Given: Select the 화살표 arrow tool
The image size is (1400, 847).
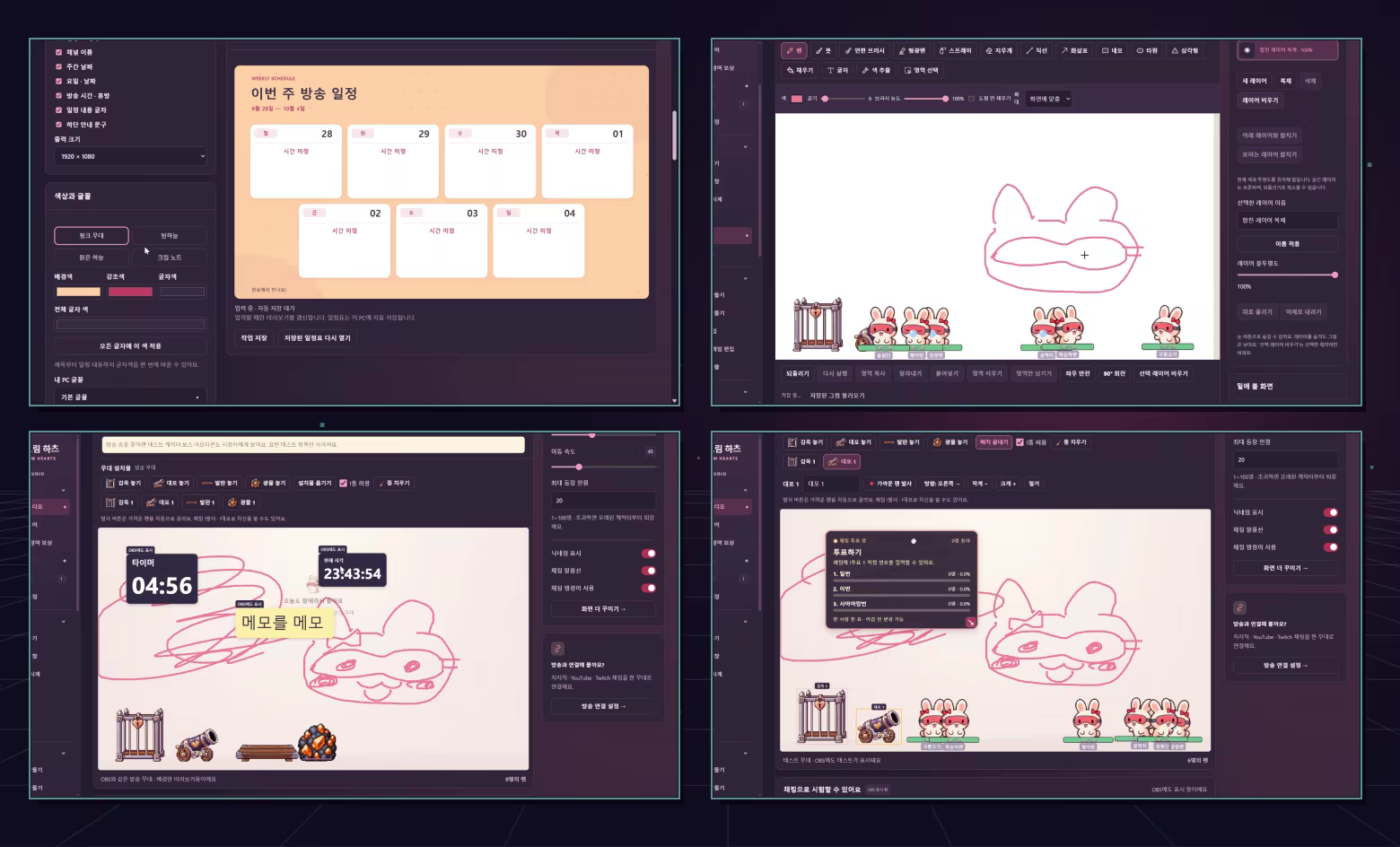Looking at the screenshot, I should click(x=1074, y=51).
